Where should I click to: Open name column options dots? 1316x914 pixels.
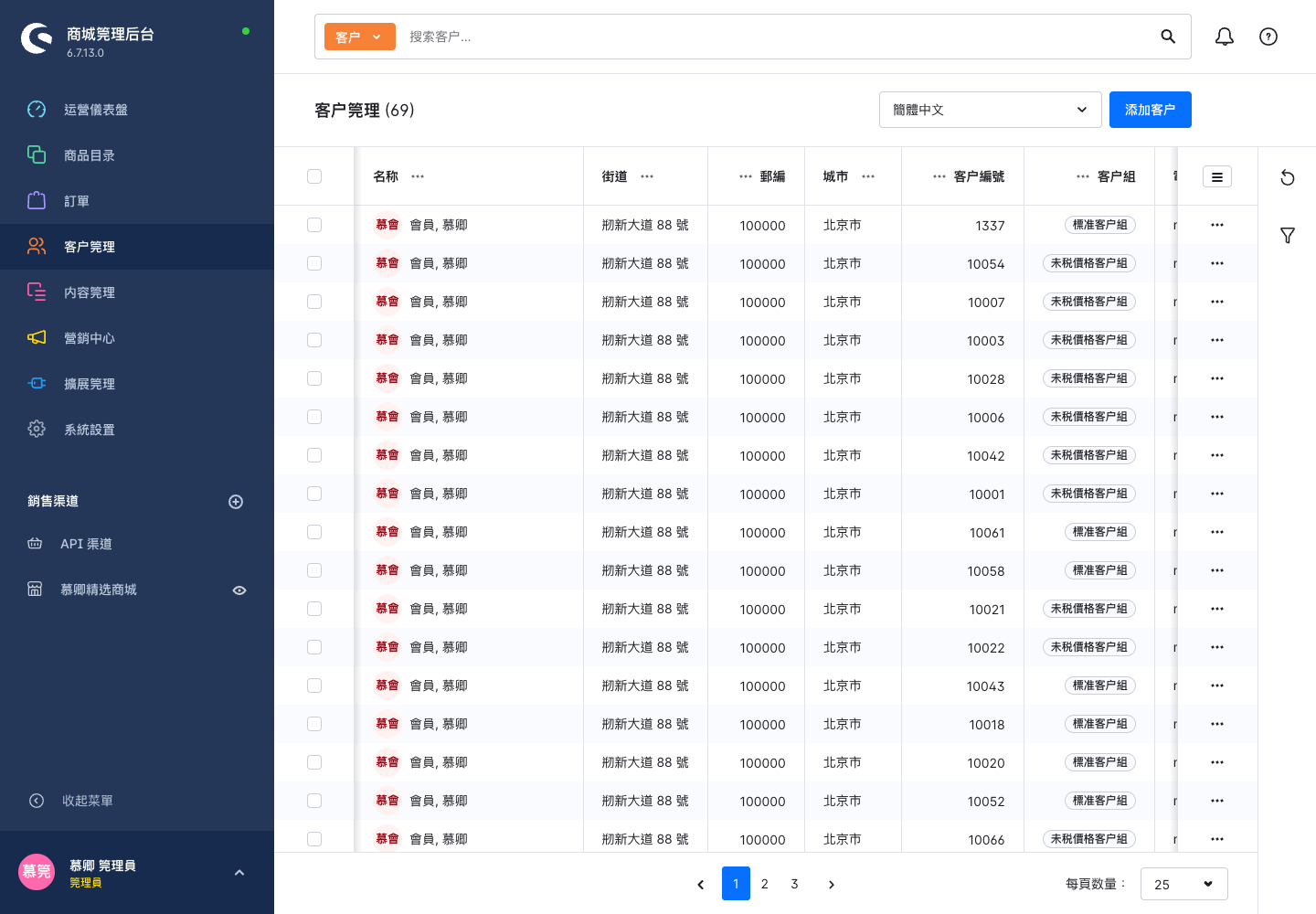coord(418,176)
